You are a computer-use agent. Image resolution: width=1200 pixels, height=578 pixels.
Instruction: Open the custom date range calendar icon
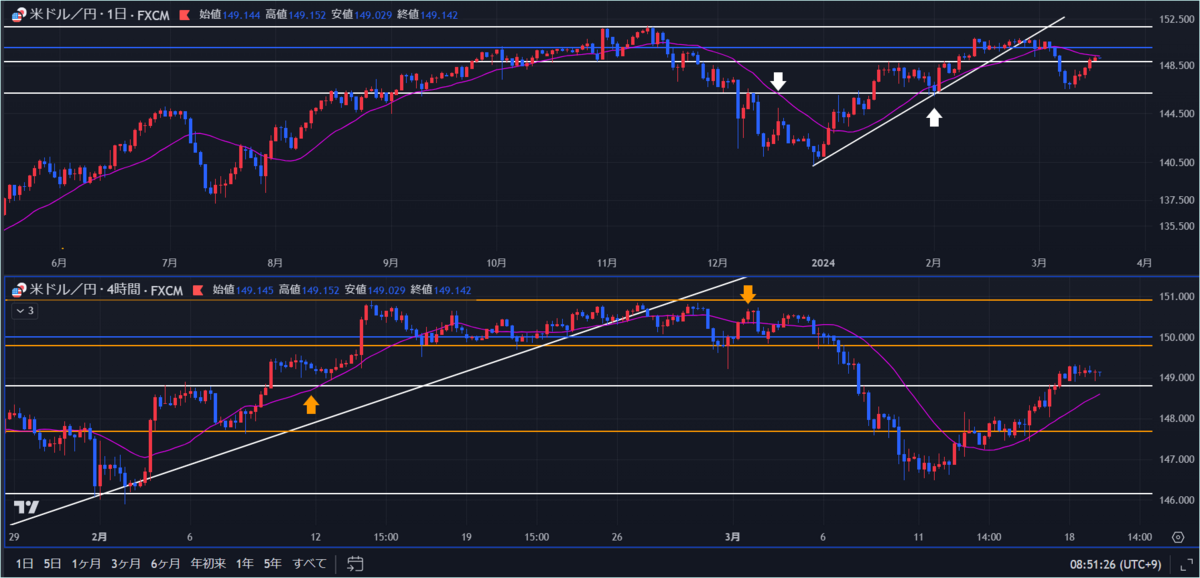pos(352,565)
